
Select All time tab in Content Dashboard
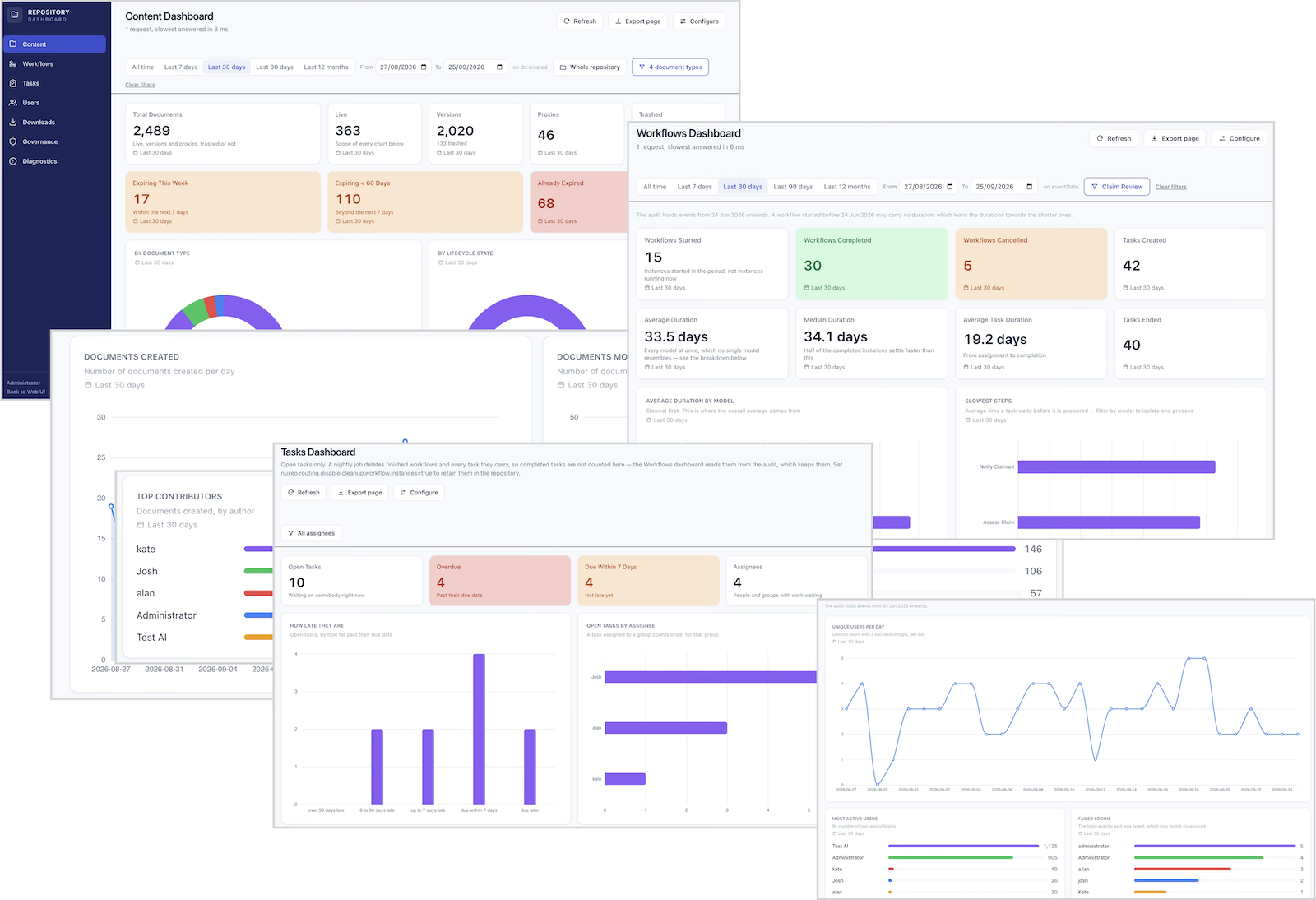[143, 67]
